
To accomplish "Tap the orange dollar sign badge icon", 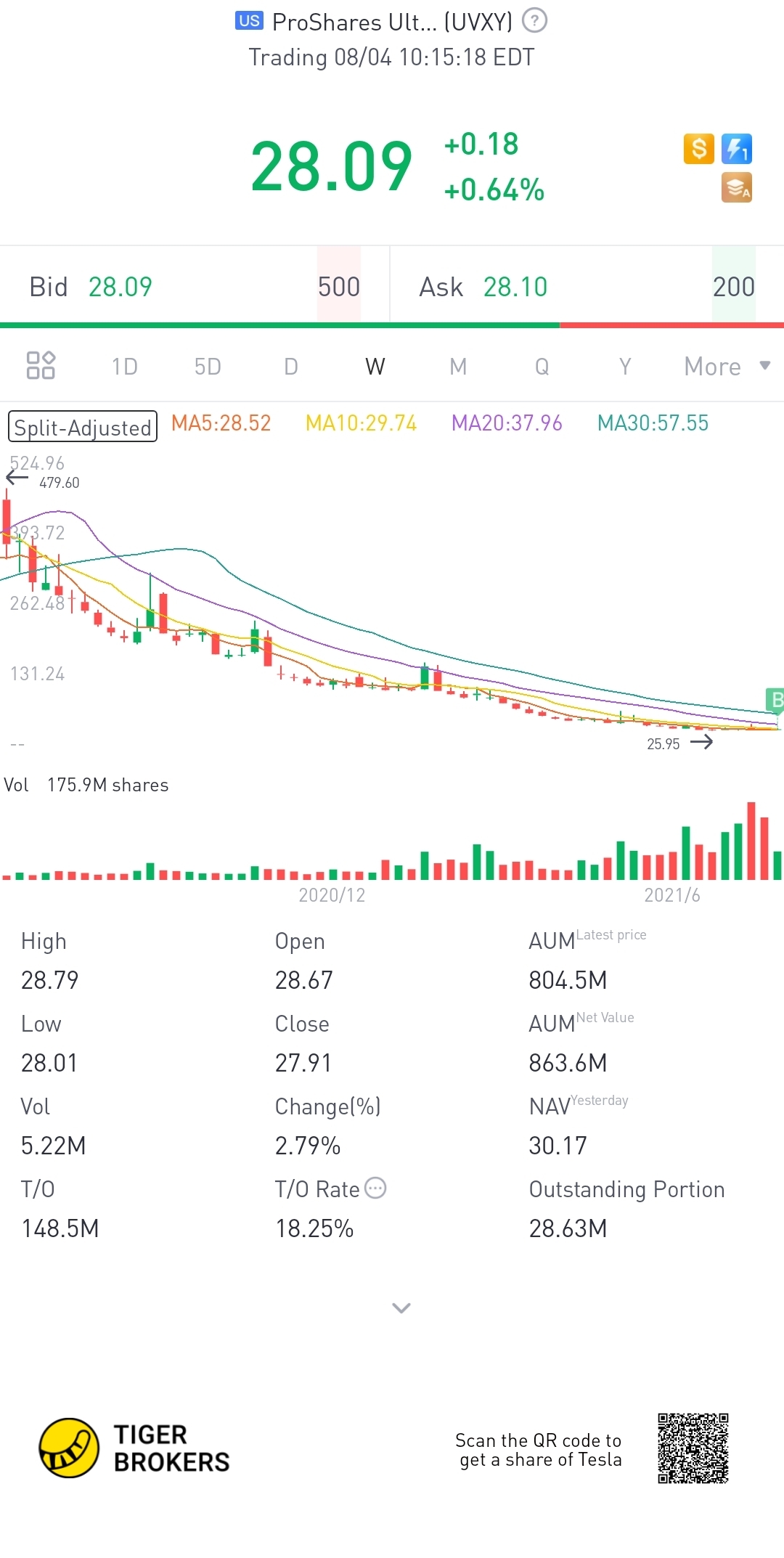I will click(x=699, y=149).
